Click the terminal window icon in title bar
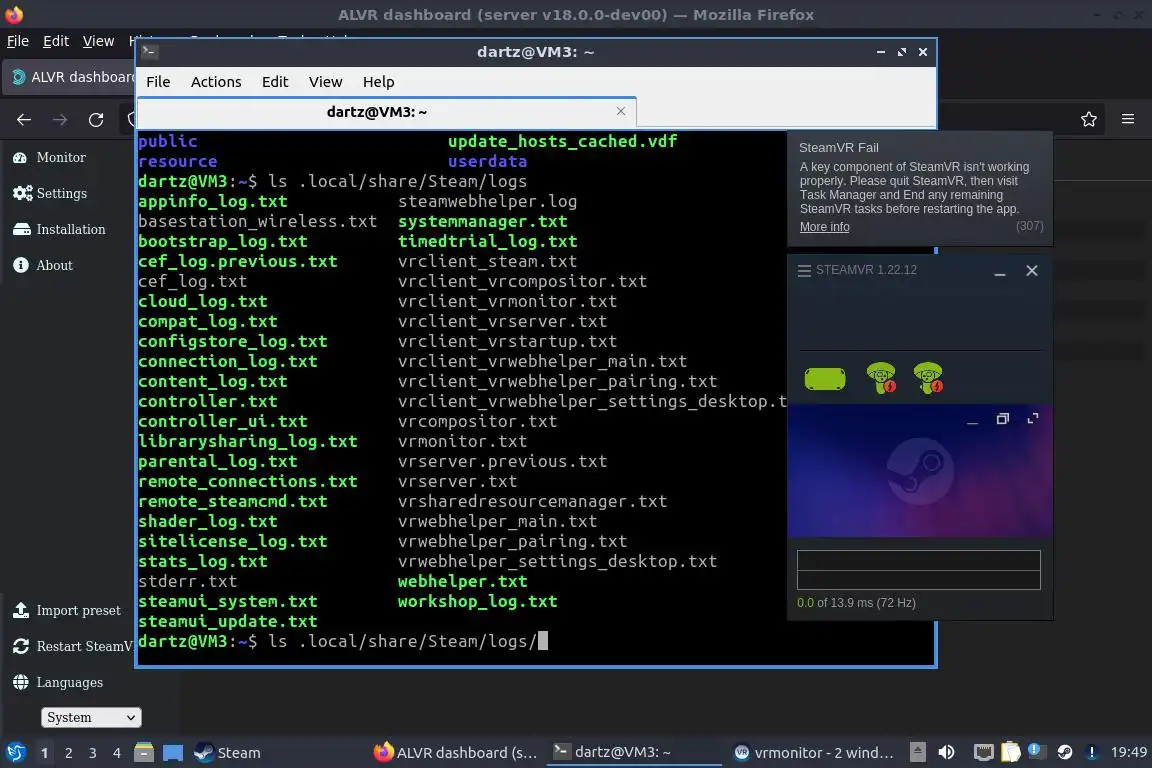1152x768 pixels. click(149, 51)
